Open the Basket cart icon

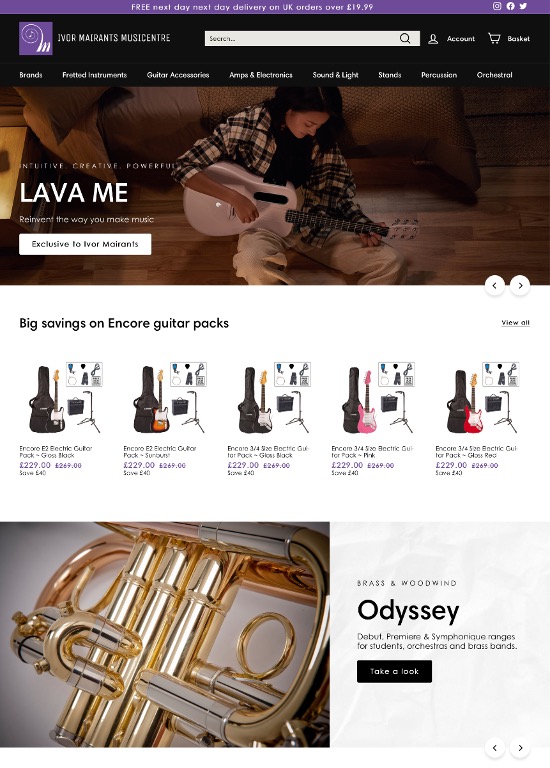[x=494, y=38]
